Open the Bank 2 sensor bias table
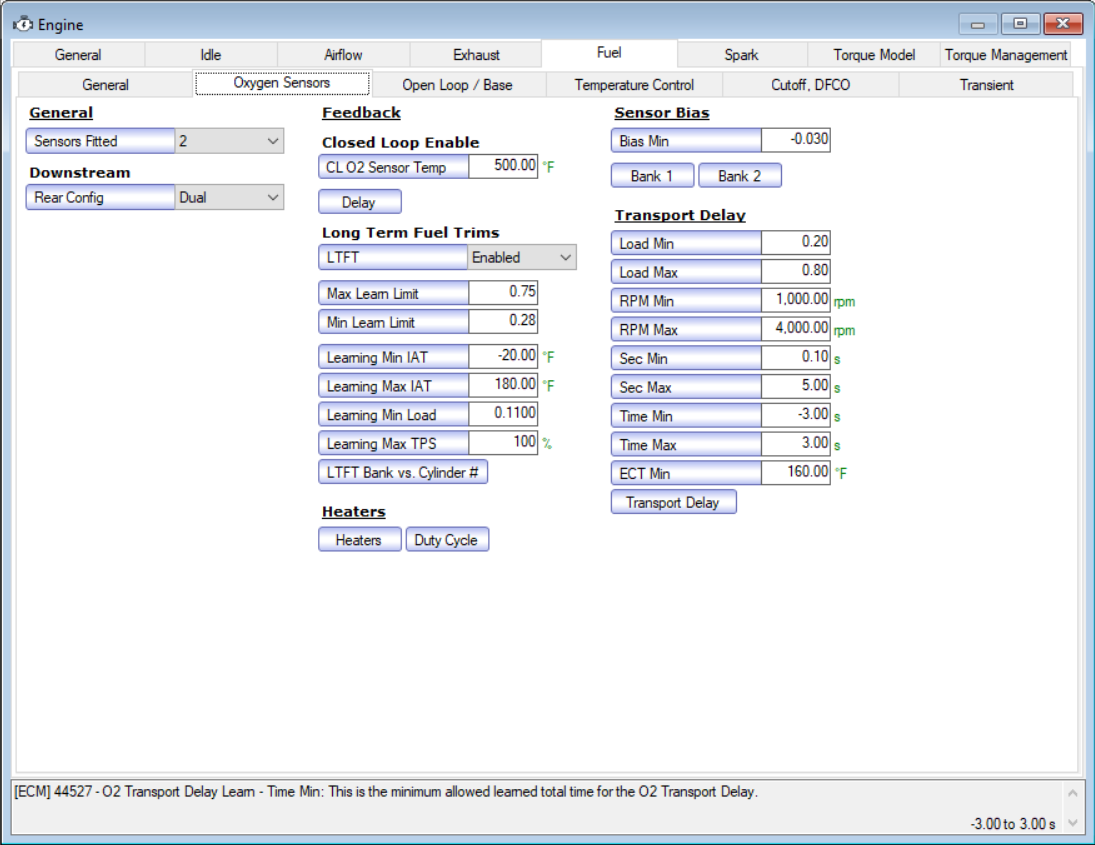The height and width of the screenshot is (845, 1095). point(739,176)
